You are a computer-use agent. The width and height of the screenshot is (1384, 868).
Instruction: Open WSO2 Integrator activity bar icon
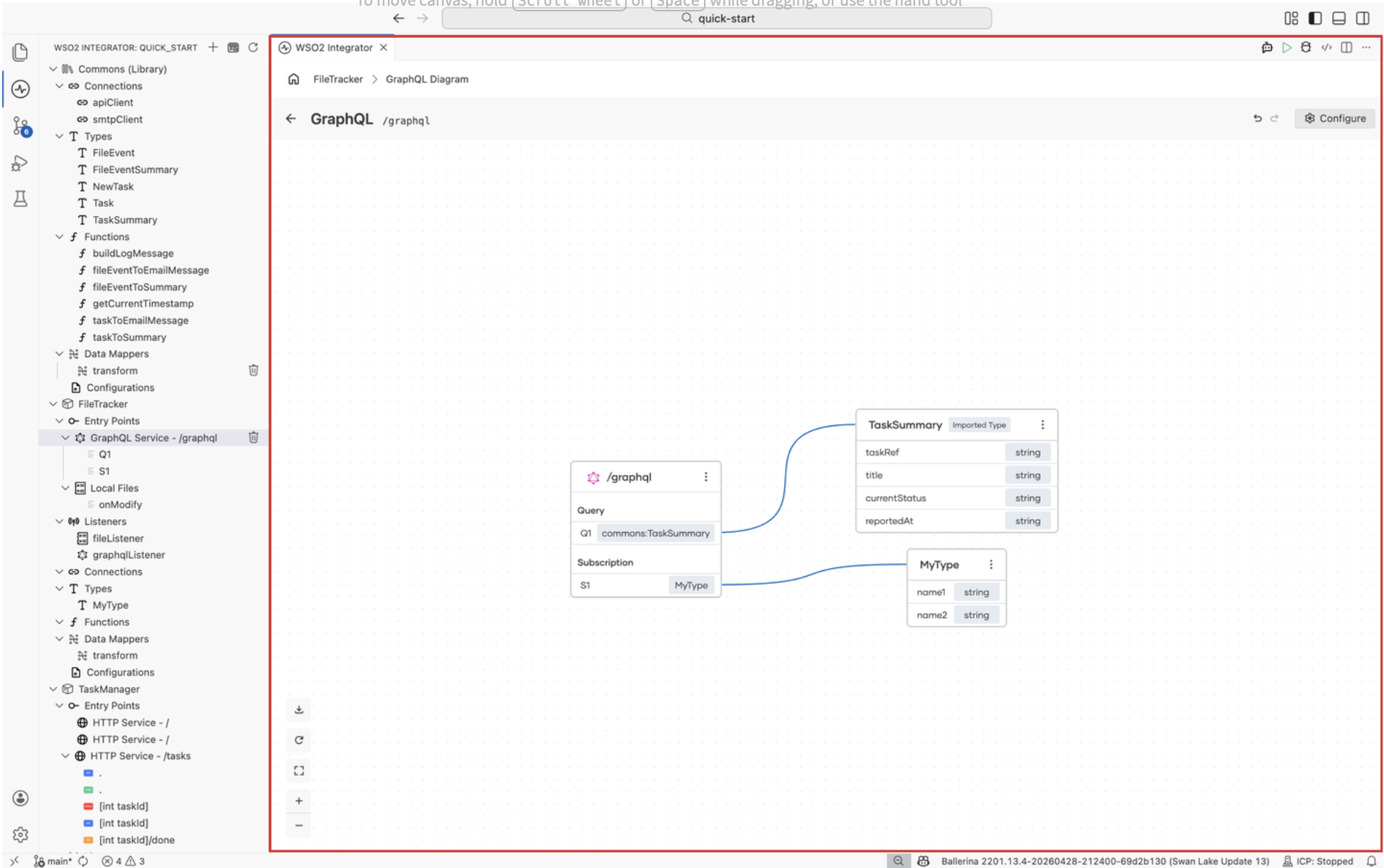coord(20,89)
